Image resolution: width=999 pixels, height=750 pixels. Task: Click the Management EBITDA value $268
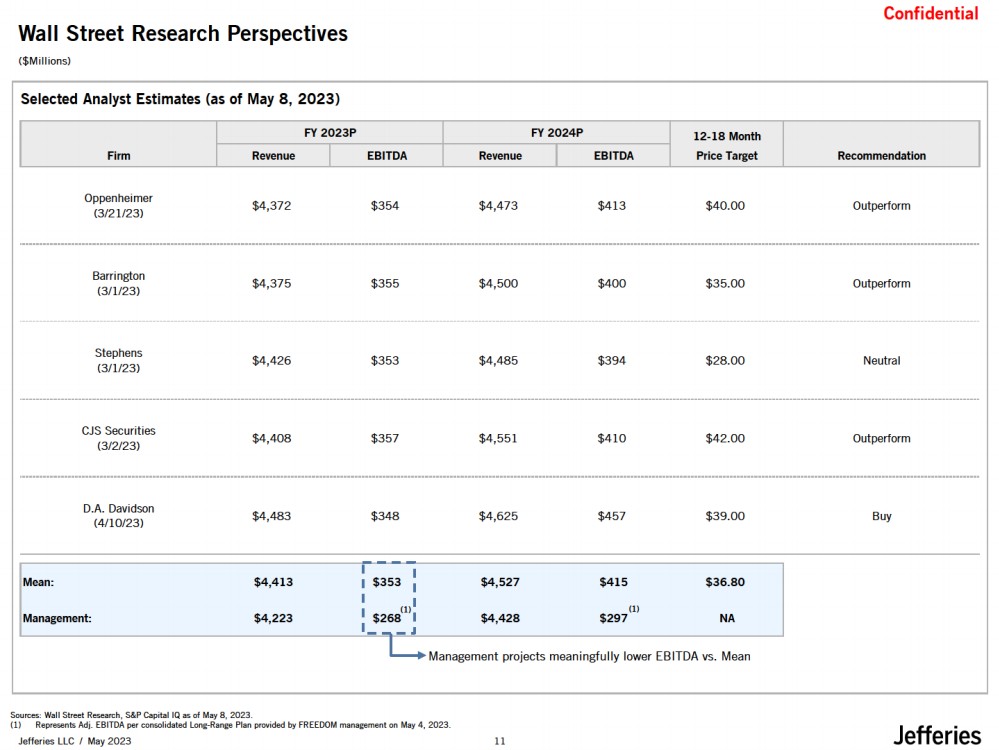pos(386,618)
